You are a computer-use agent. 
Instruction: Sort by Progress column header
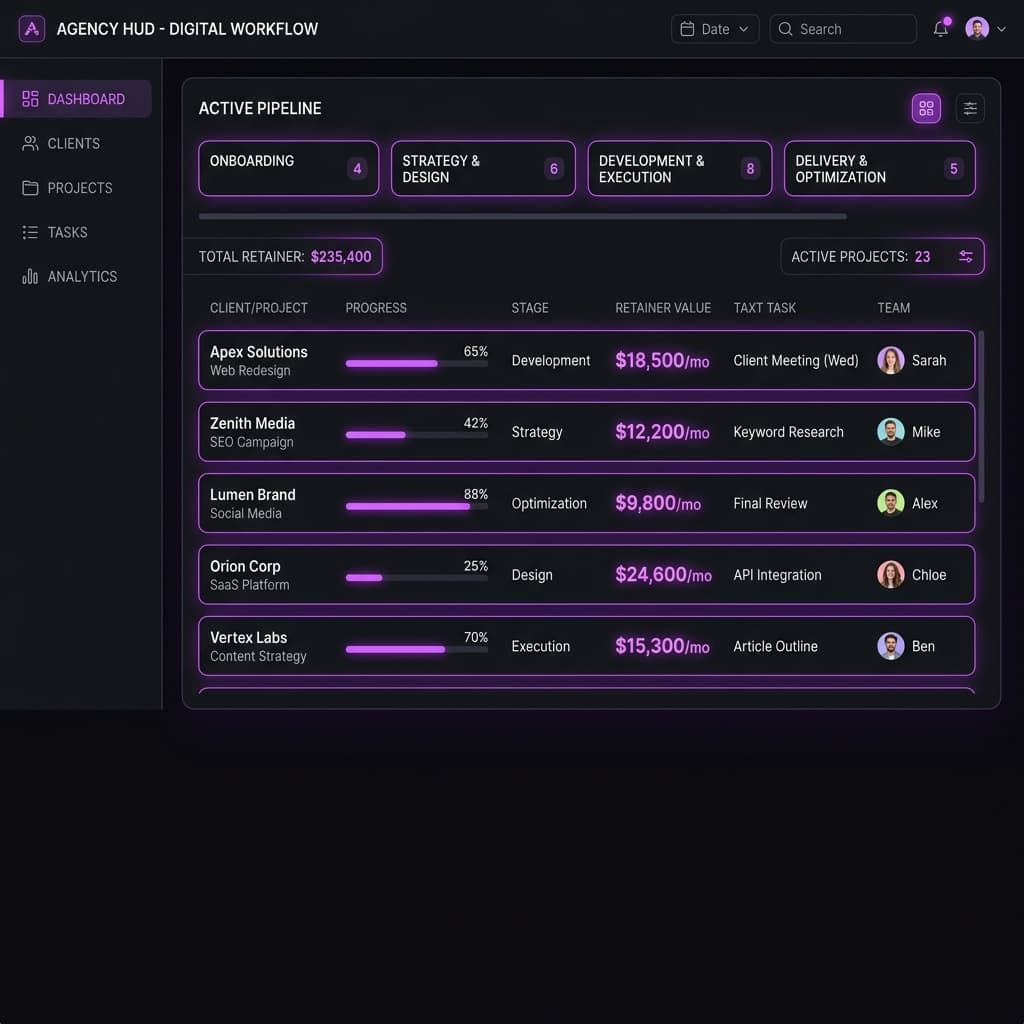tap(376, 308)
